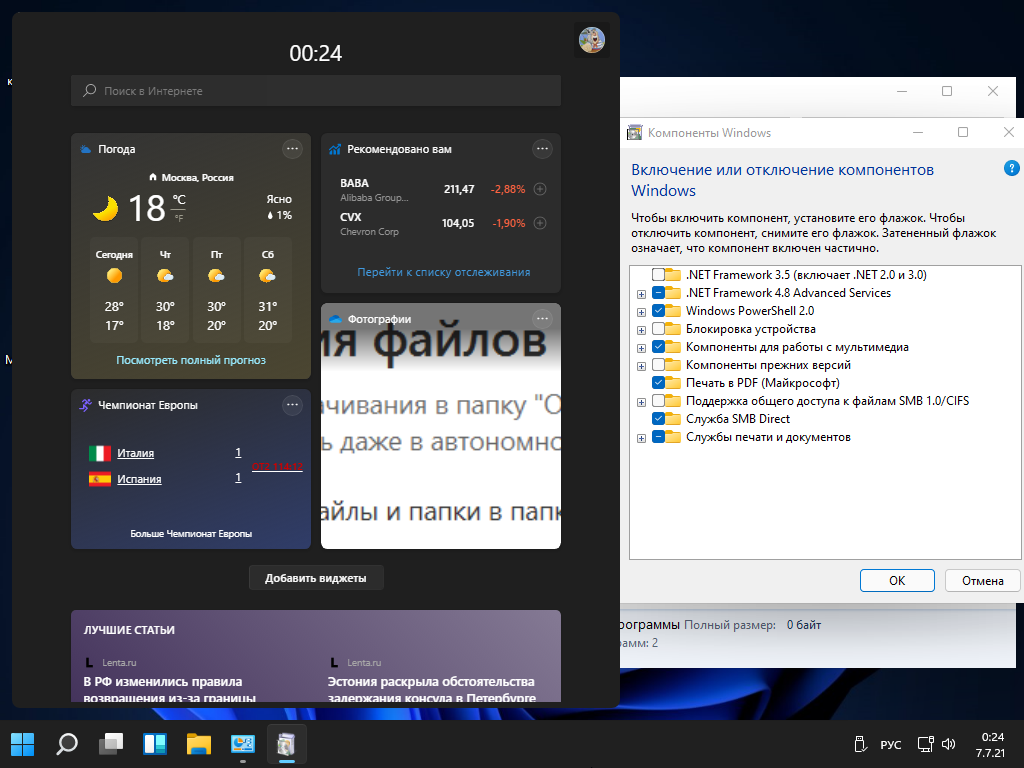Switch input language РУС in tray
Viewport: 1024px width, 768px height.
(x=891, y=744)
